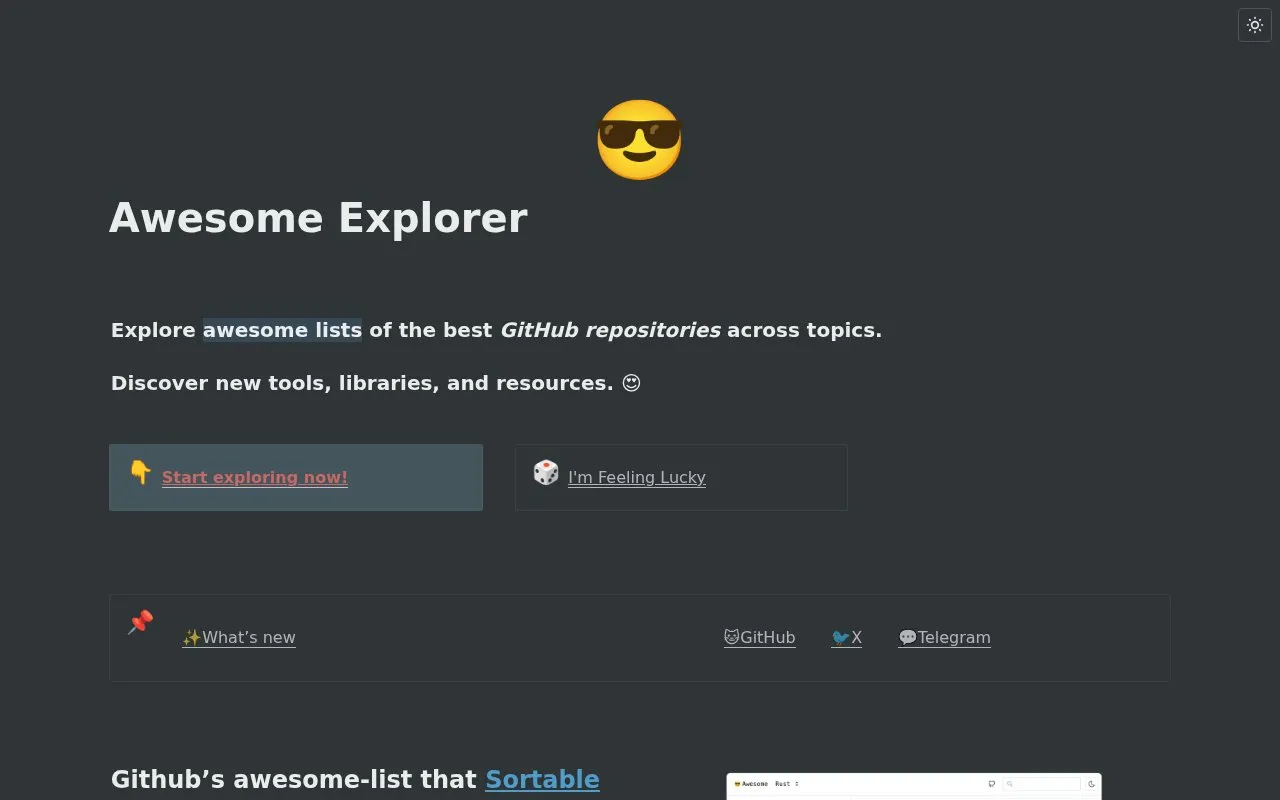Screen dimensions: 1280x800
Task: Click the highlighted "awesome lists" text
Action: 283,330
